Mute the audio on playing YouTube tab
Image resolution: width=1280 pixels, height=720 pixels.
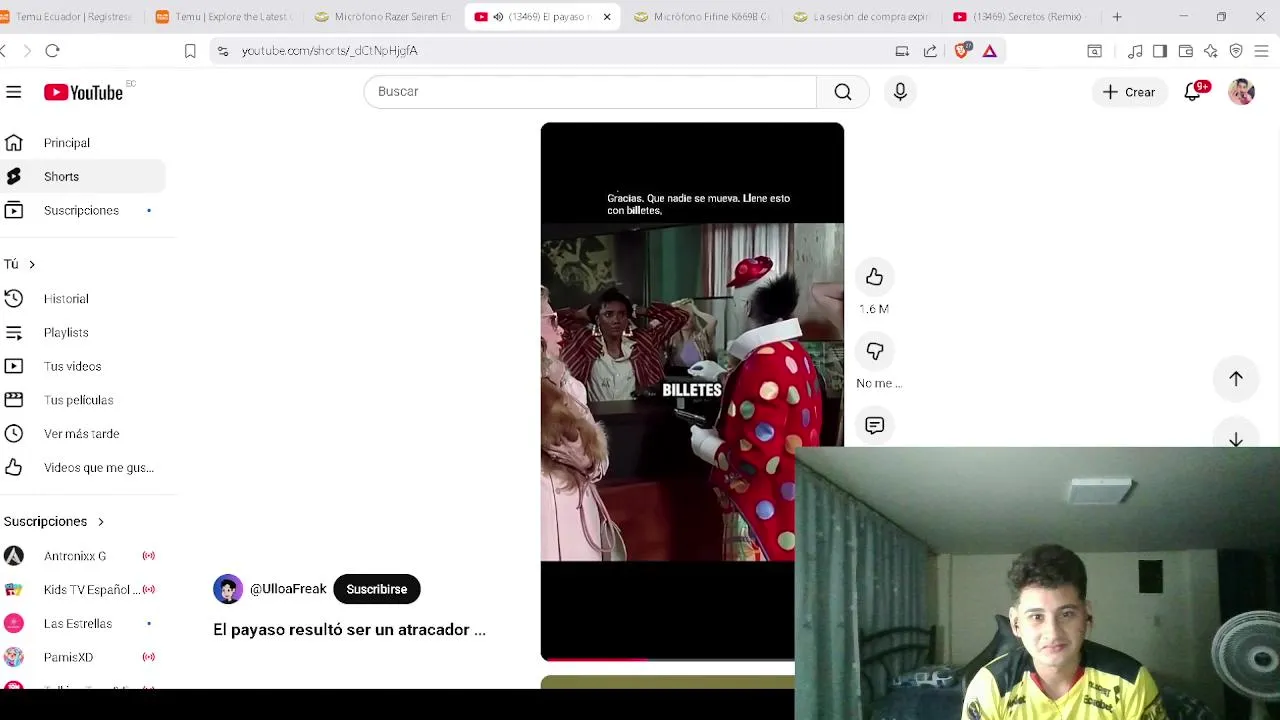click(x=498, y=17)
